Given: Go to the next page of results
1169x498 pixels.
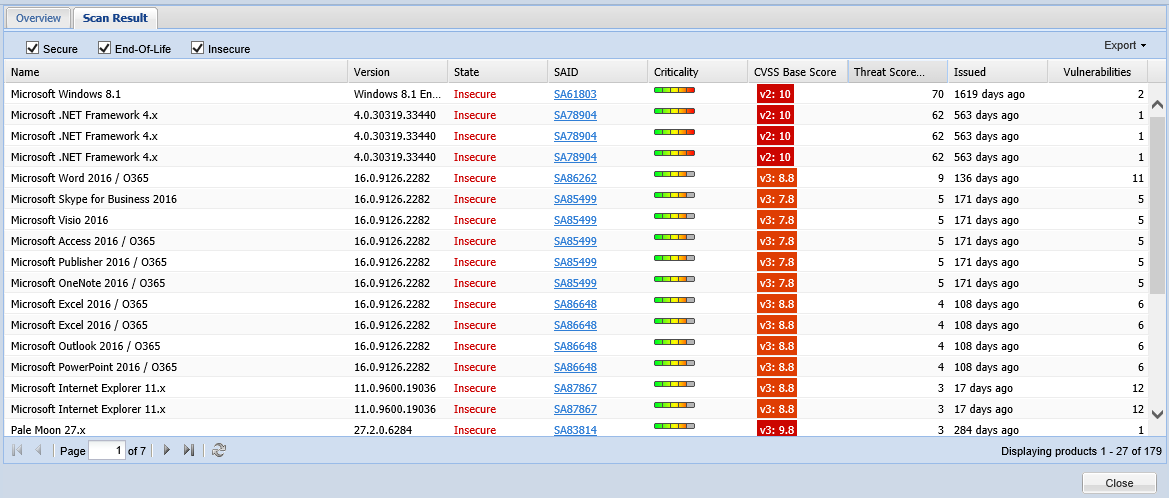Looking at the screenshot, I should click(x=167, y=451).
